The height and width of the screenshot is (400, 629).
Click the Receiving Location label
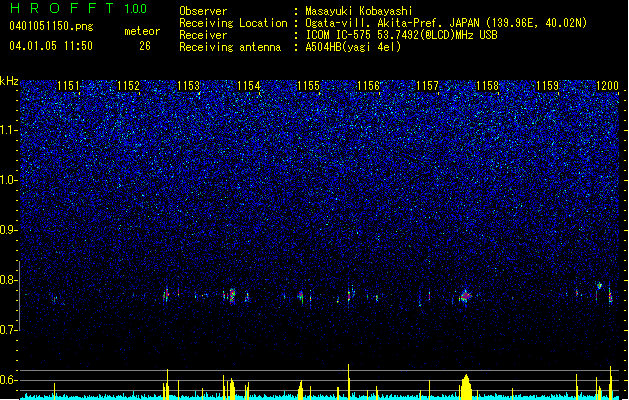click(x=233, y=23)
